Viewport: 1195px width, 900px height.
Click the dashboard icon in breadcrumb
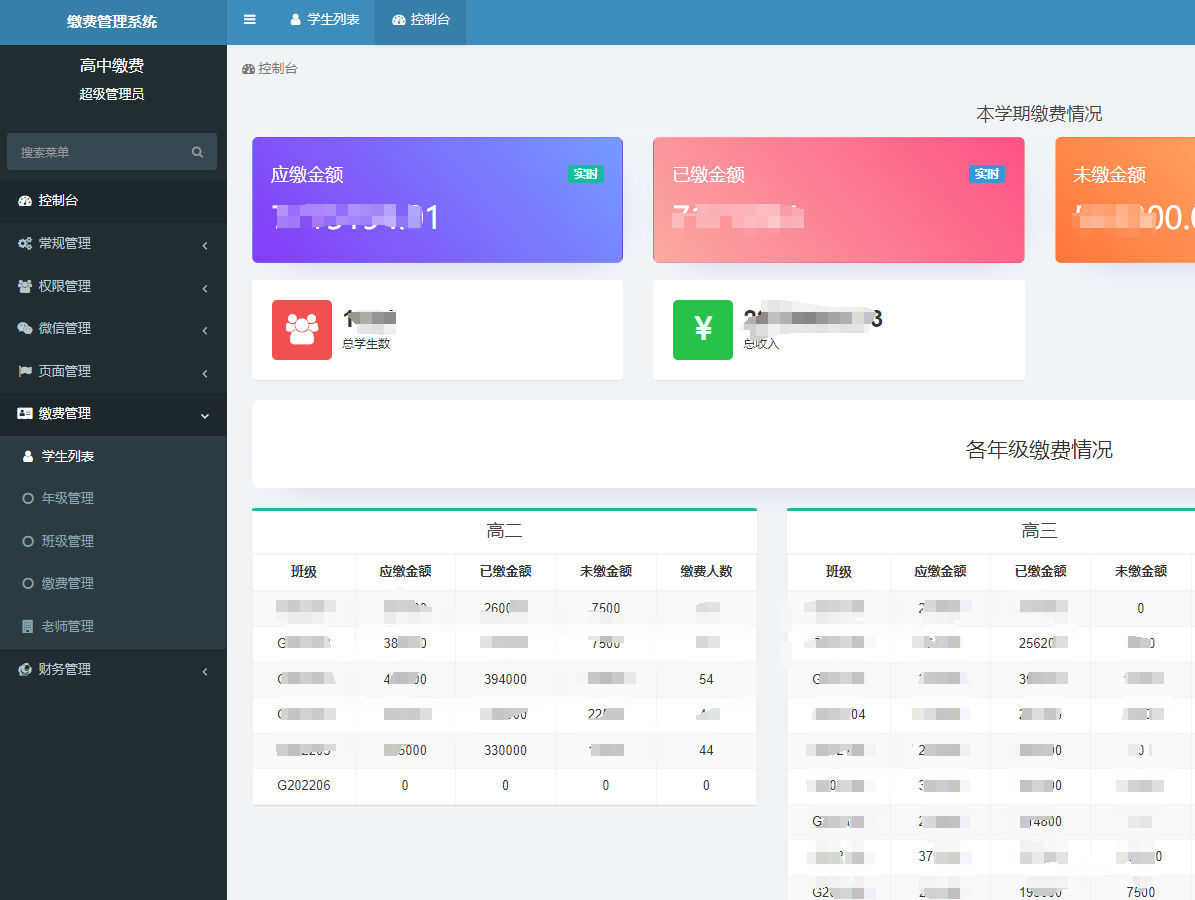(248, 69)
